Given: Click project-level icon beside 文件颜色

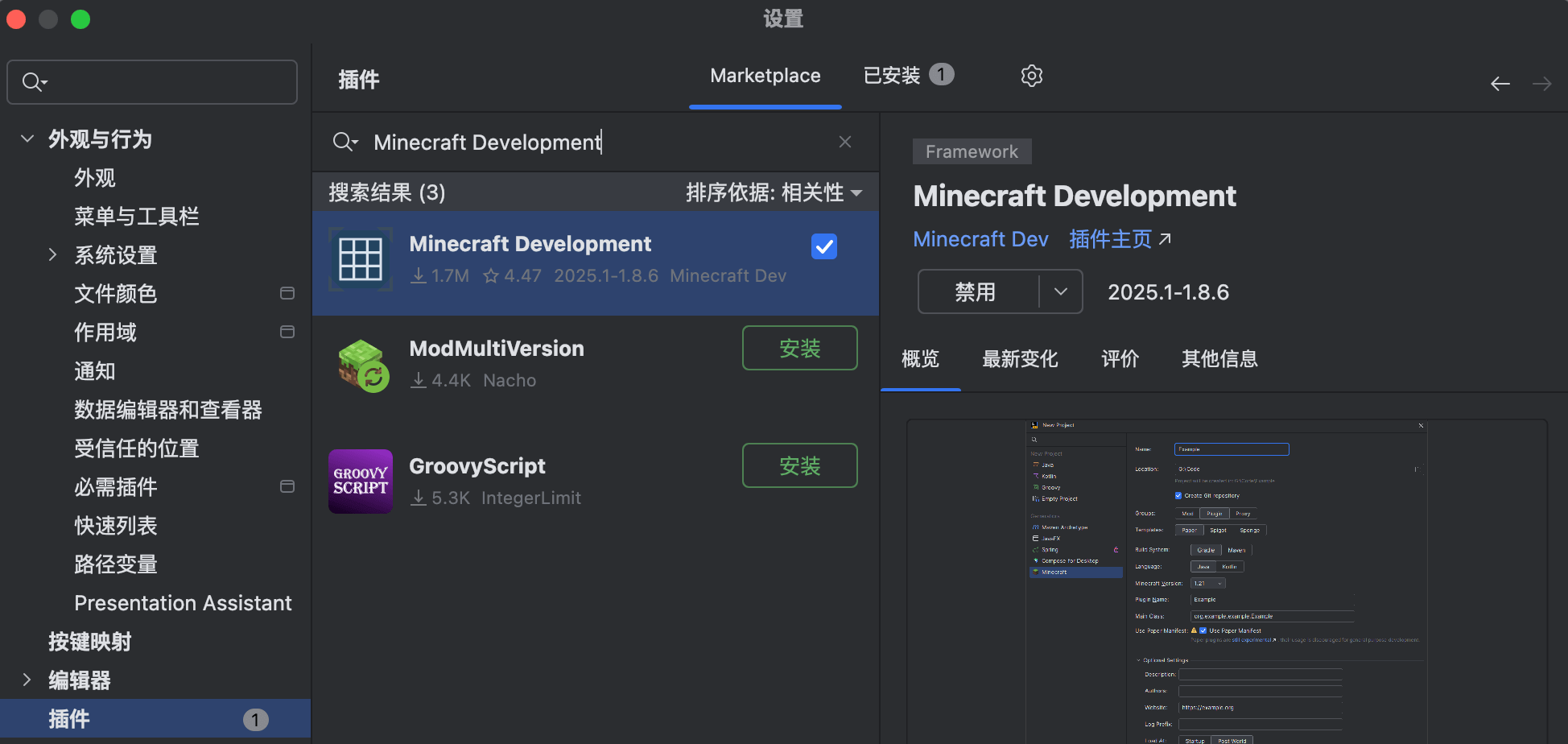Looking at the screenshot, I should point(287,293).
